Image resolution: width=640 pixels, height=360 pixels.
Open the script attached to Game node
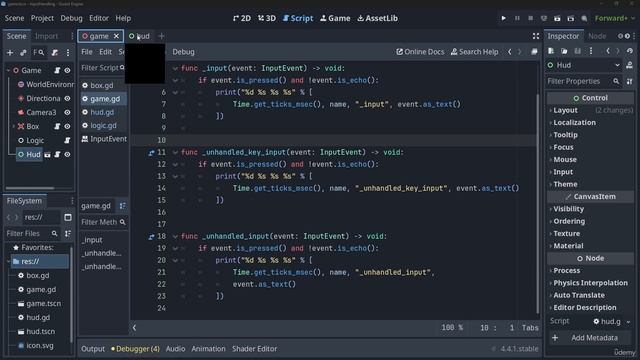pyautogui.click(x=57, y=70)
